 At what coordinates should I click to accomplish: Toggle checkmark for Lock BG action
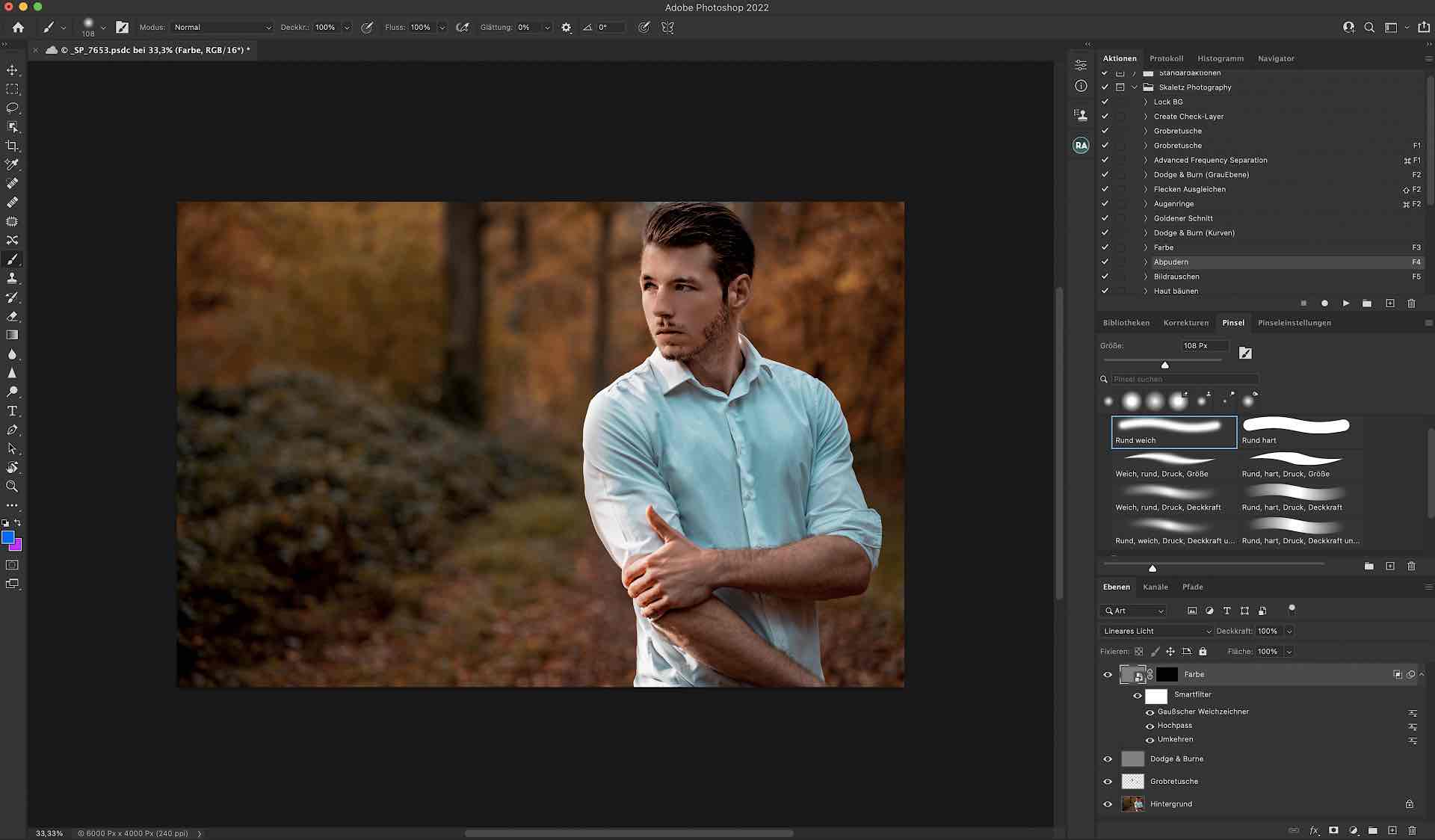pos(1105,102)
